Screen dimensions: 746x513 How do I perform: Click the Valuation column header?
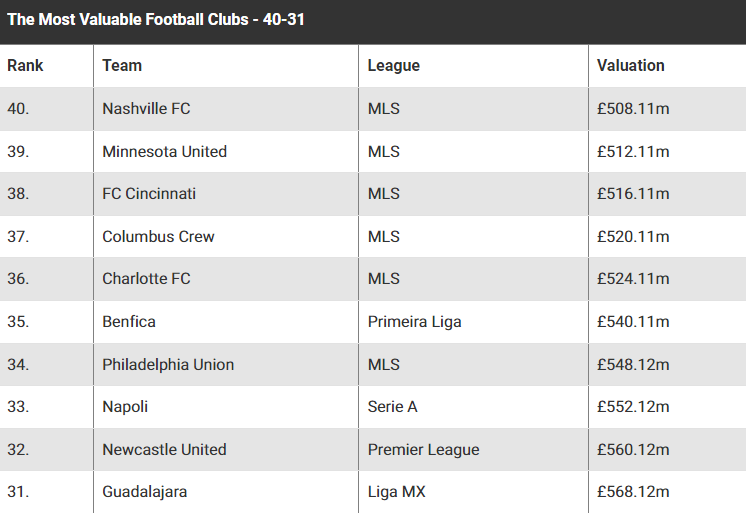tap(630, 65)
